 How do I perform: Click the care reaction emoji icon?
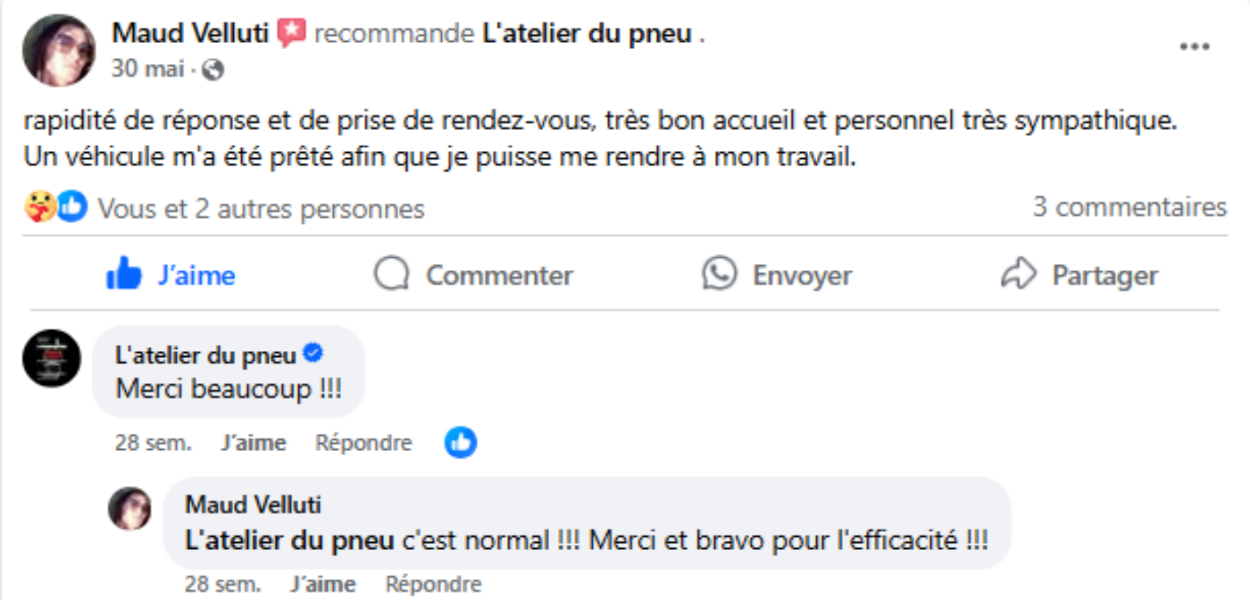pos(40,208)
